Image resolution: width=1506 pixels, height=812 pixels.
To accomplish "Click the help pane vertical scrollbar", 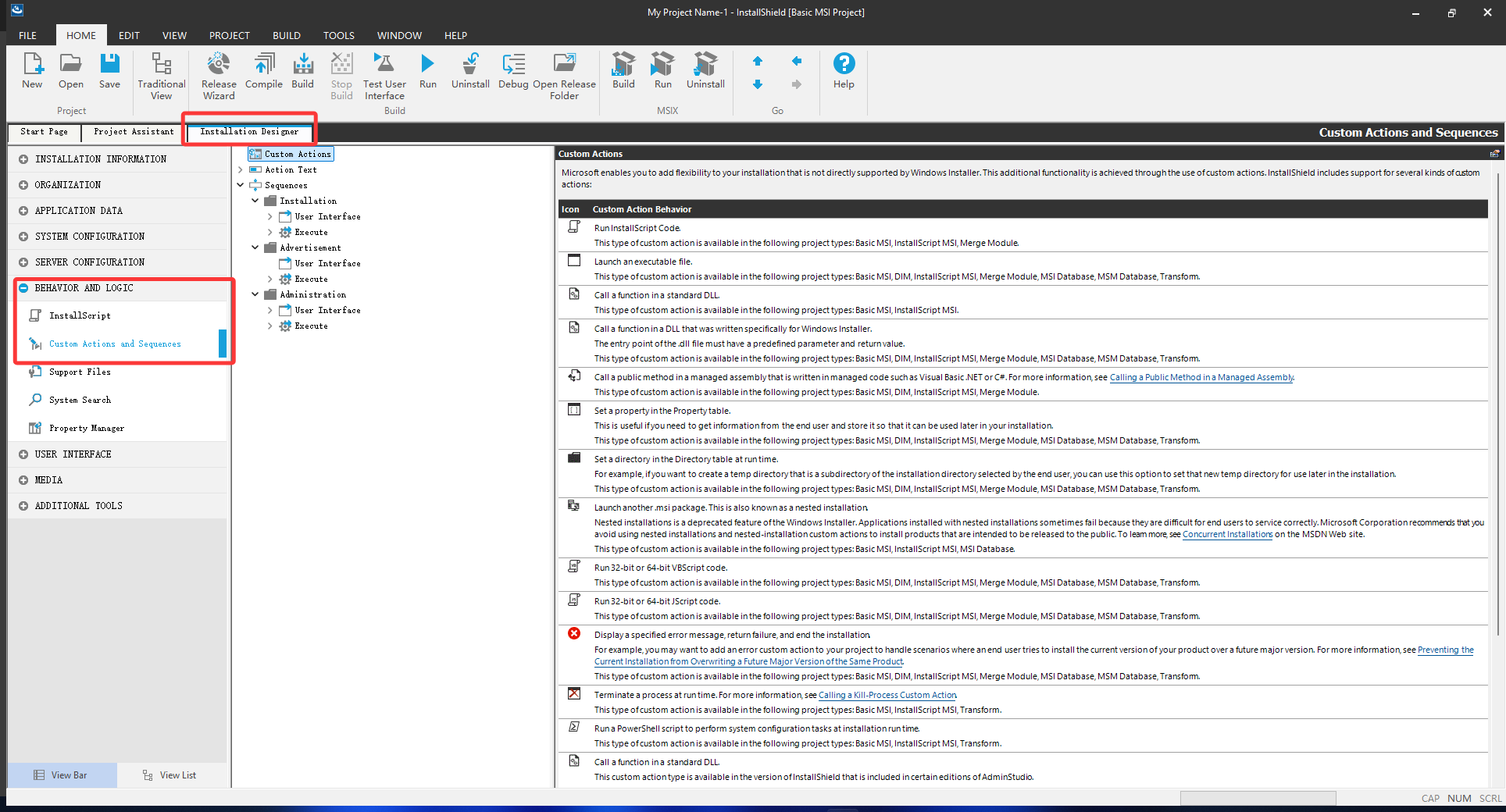I will 1497,406.
